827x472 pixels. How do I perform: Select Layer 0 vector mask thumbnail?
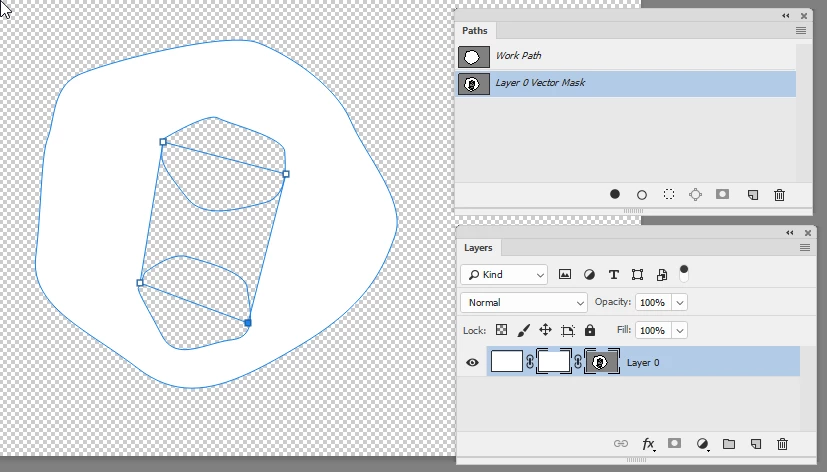click(602, 362)
